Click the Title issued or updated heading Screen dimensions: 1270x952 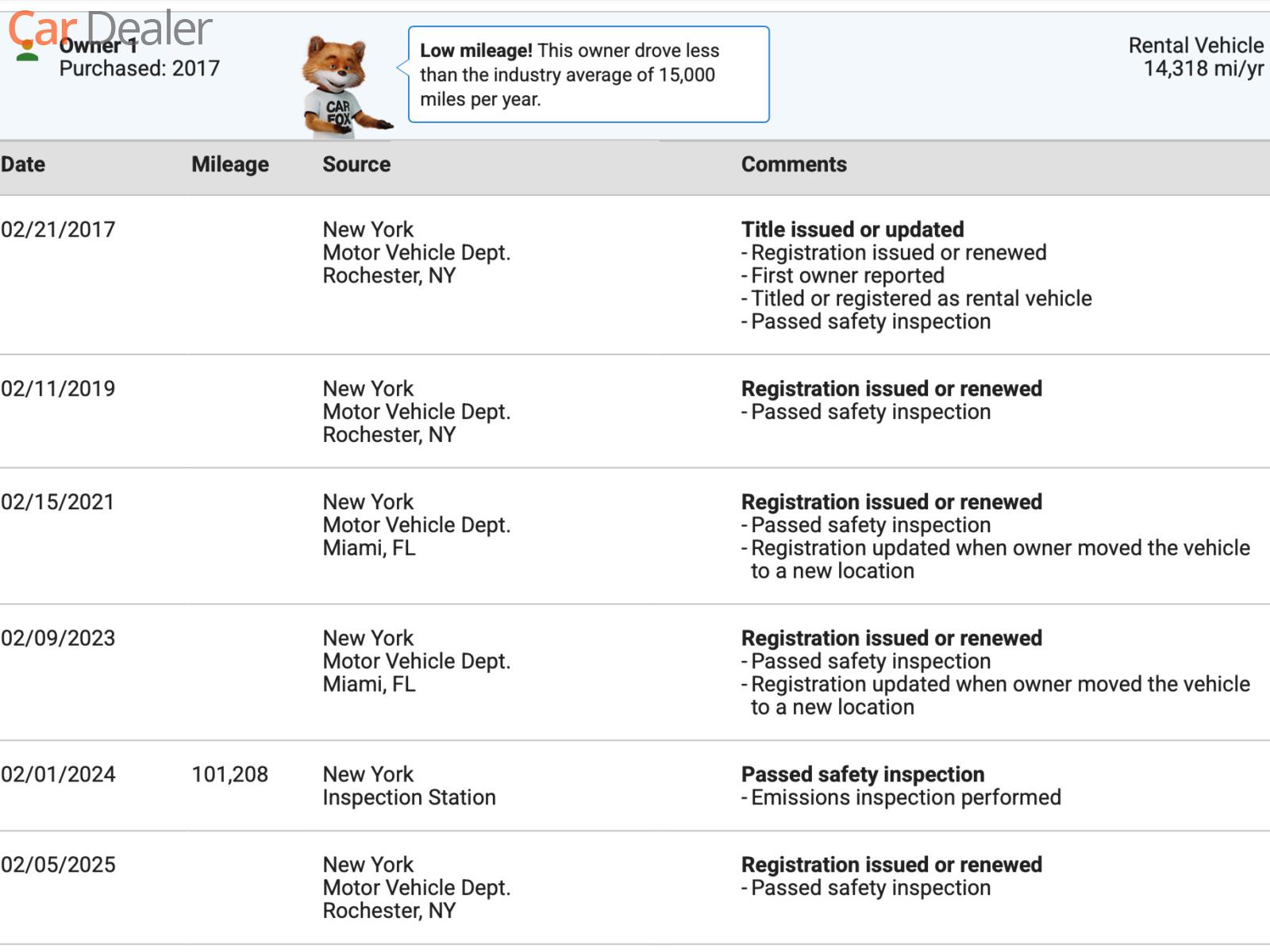pos(852,229)
